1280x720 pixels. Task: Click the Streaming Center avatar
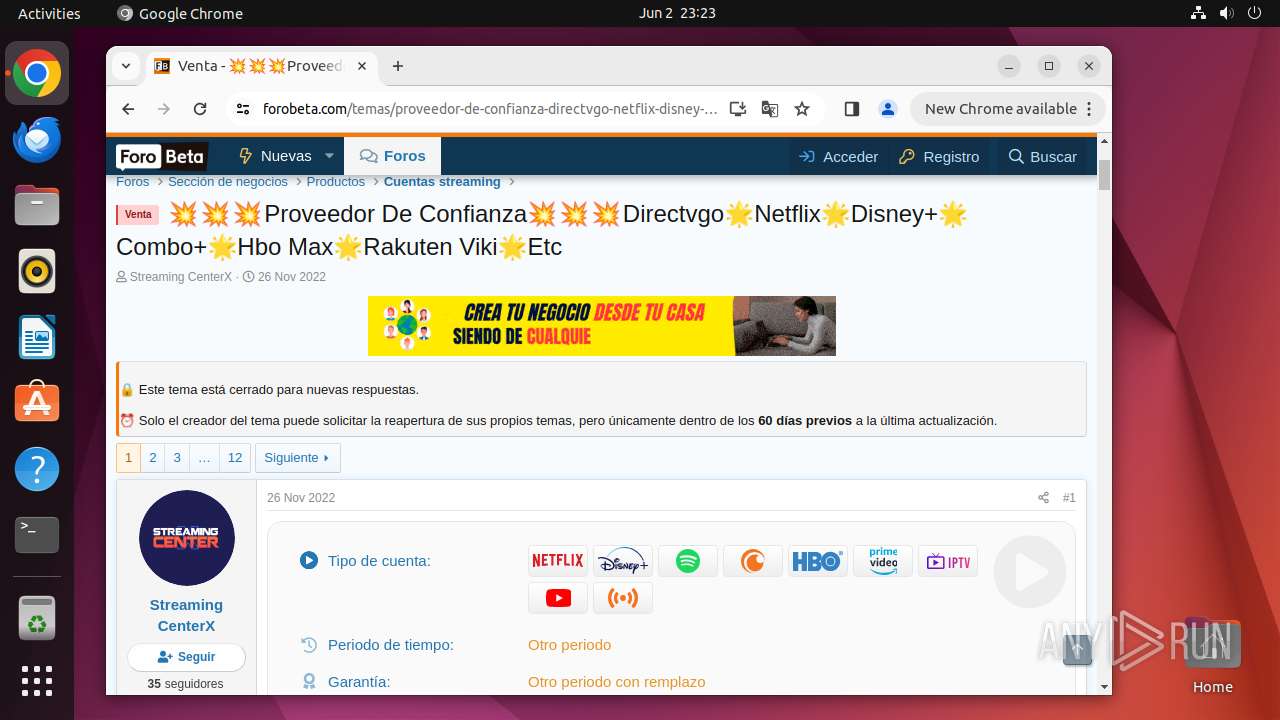pos(187,538)
